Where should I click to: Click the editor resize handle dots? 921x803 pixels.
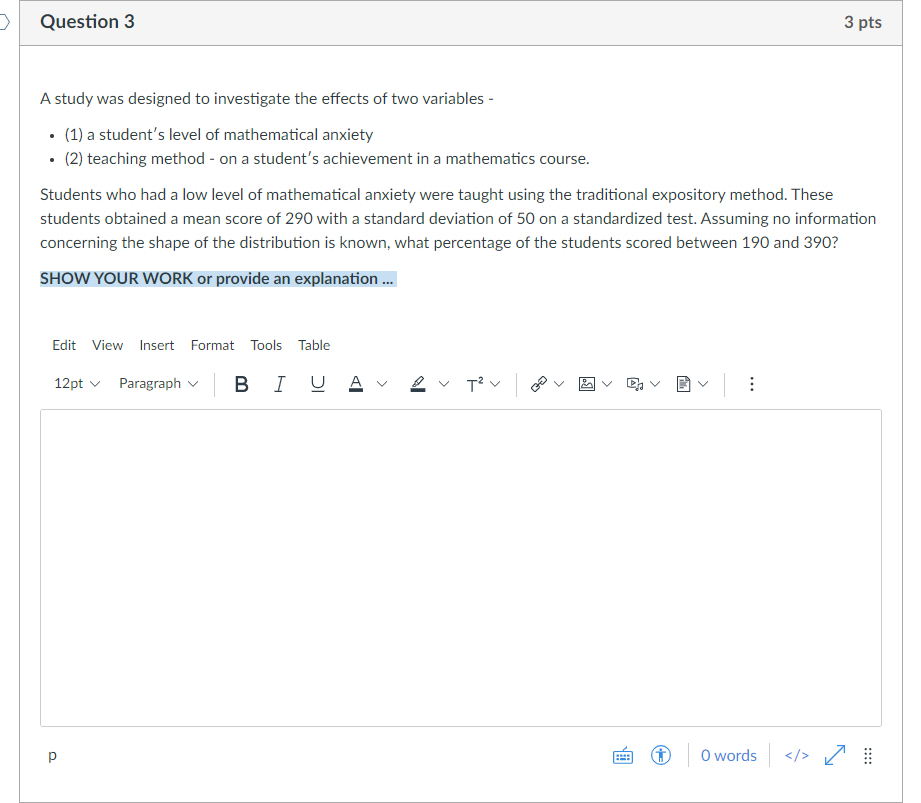868,755
